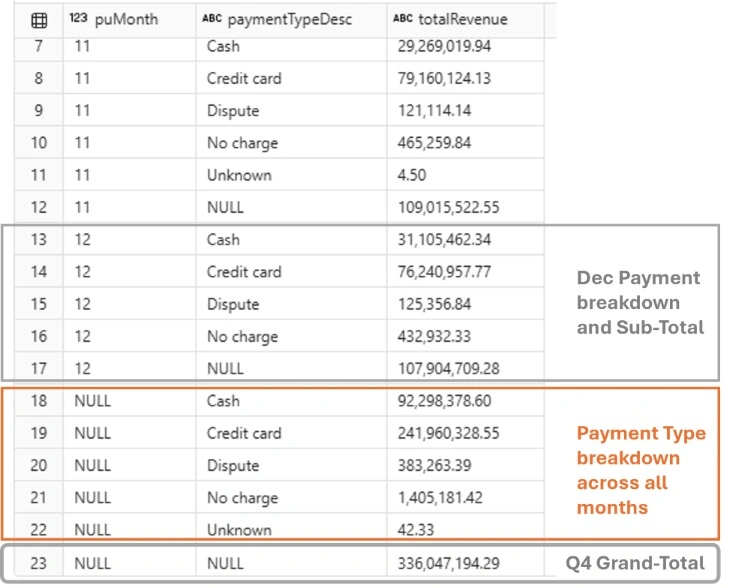Click the 336,047,194.29 grand total cell
Image resolution: width=730 pixels, height=588 pixels.
pyautogui.click(x=448, y=563)
